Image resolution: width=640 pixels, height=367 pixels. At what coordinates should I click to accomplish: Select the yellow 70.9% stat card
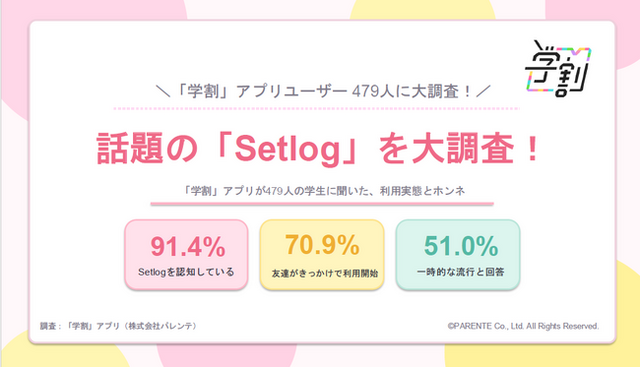322,255
